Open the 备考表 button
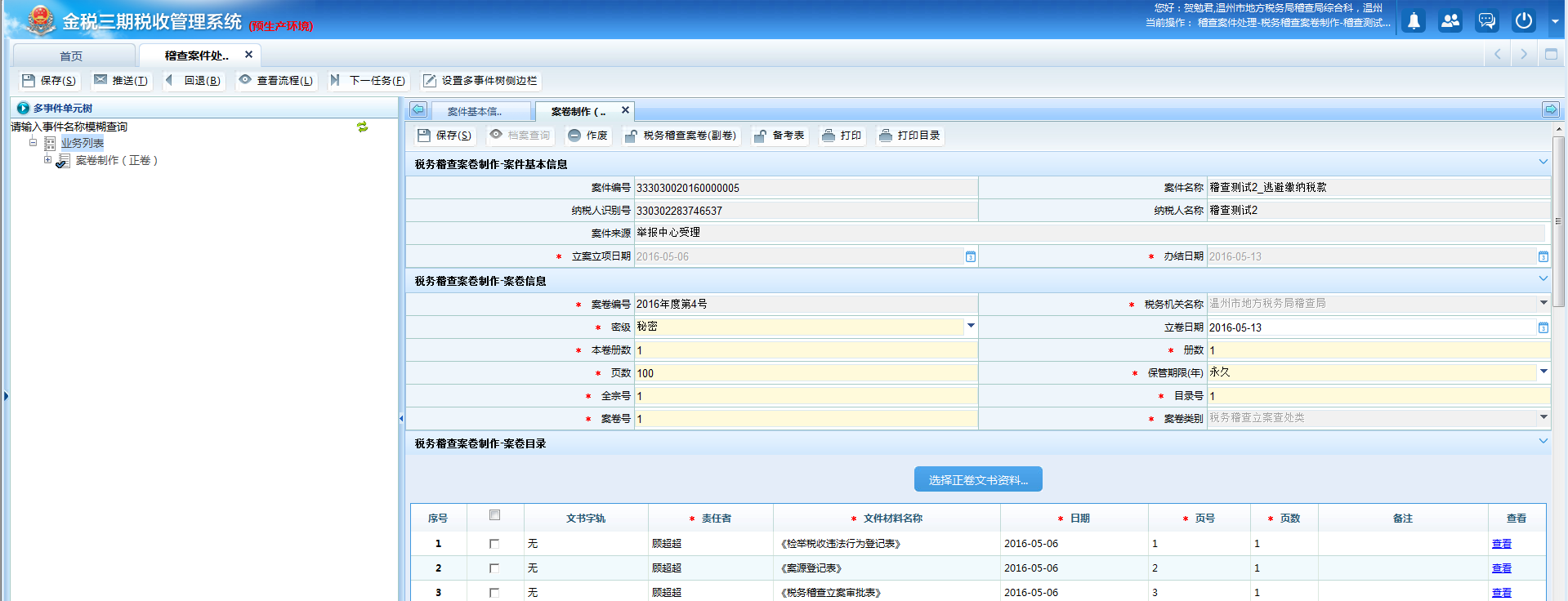1568x601 pixels. [x=780, y=136]
